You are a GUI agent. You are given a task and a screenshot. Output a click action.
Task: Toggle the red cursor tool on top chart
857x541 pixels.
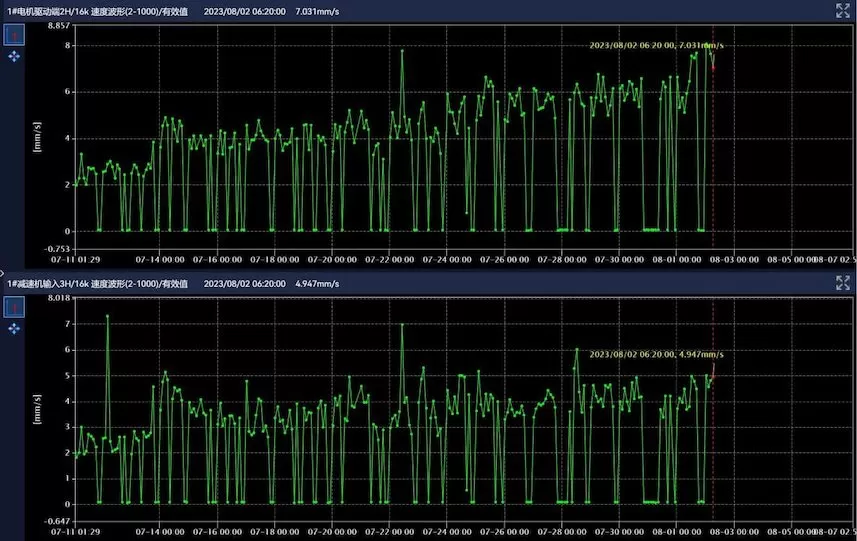pyautogui.click(x=14, y=35)
